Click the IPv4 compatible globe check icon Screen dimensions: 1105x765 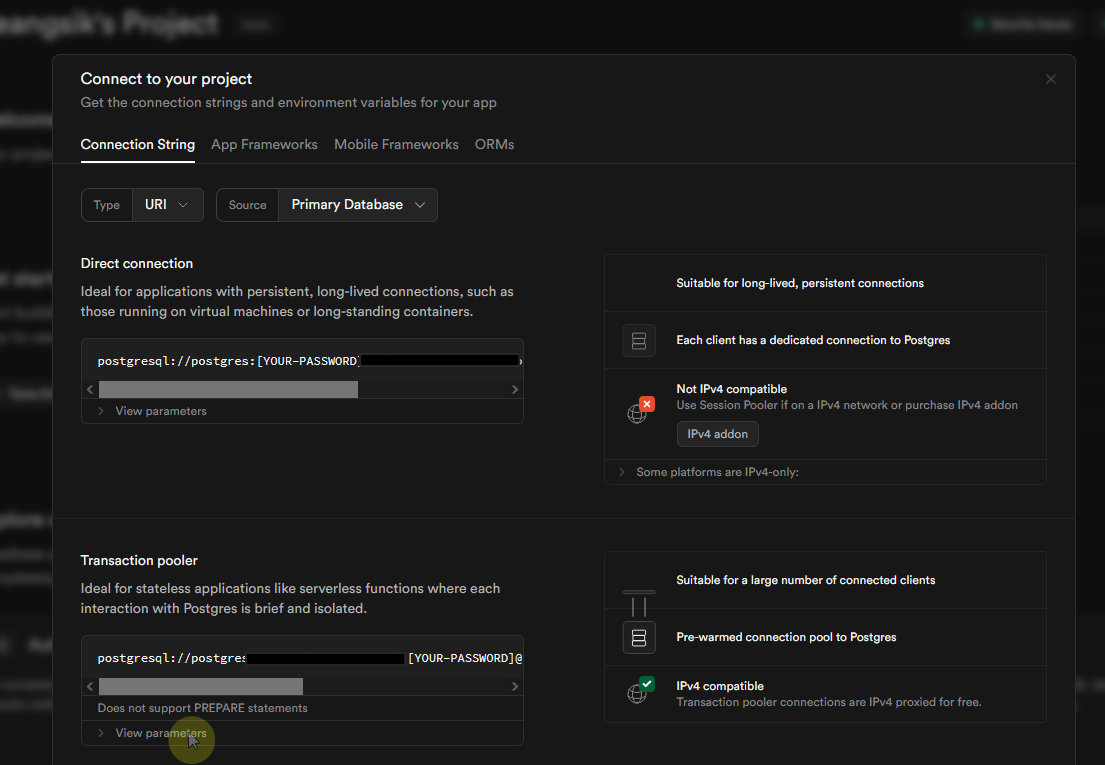point(640,690)
